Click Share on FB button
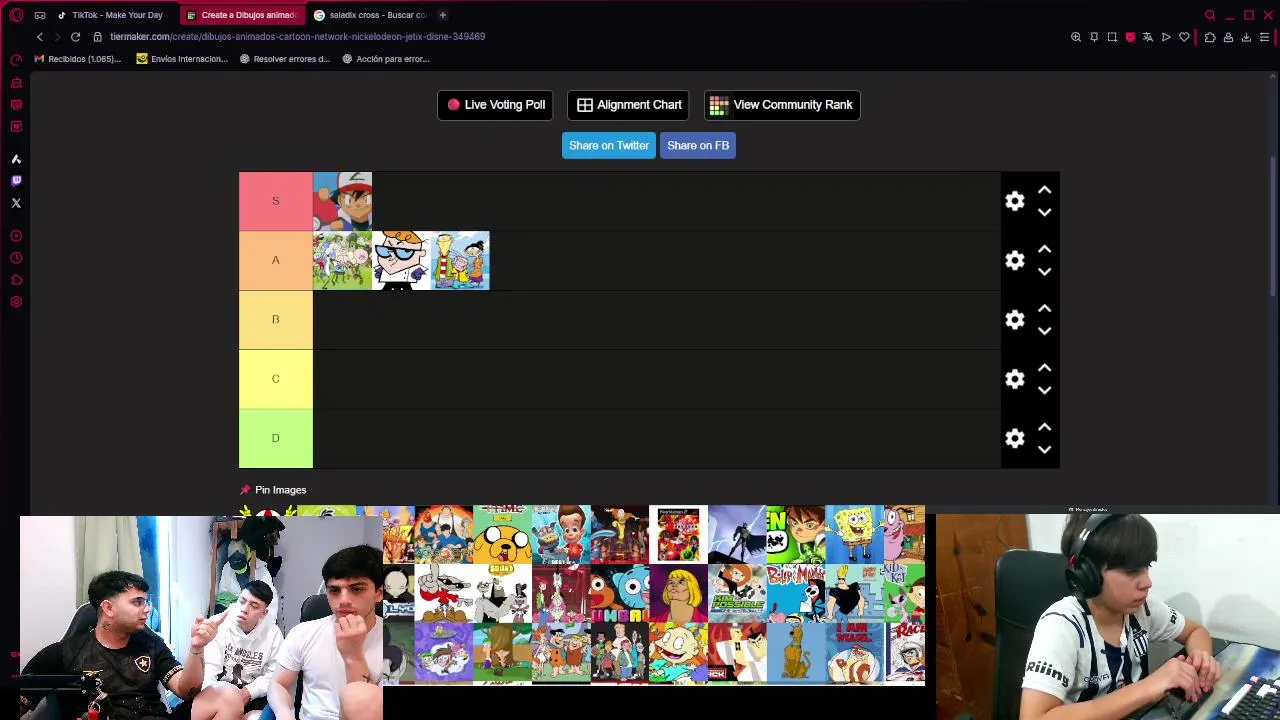Image resolution: width=1280 pixels, height=720 pixels. (x=698, y=146)
